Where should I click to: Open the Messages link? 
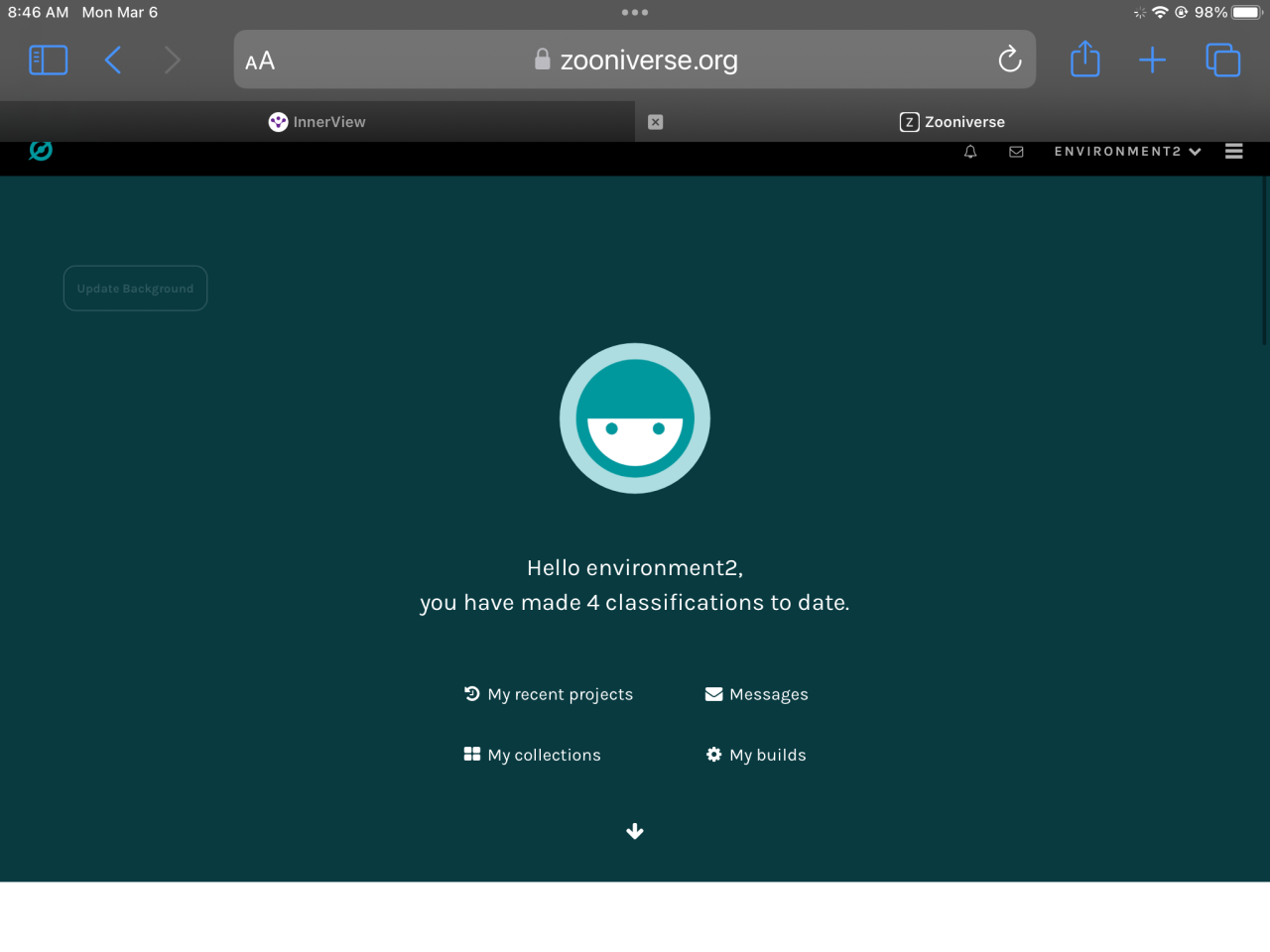[757, 694]
